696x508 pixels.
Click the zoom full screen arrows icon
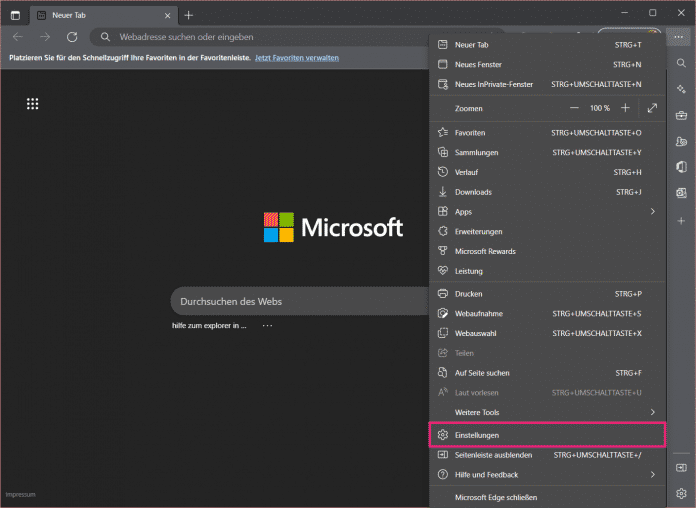[652, 108]
